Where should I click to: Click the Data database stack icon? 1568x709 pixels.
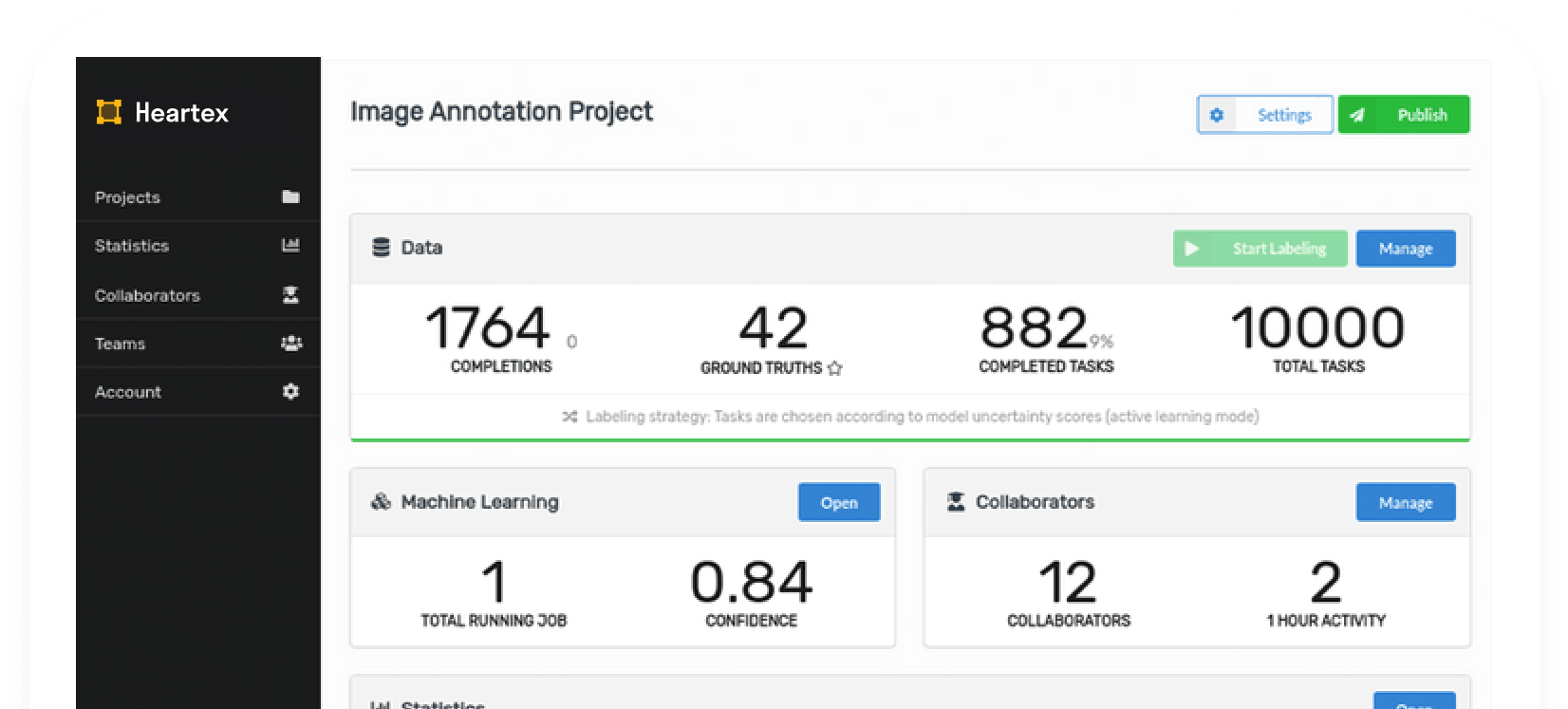tap(381, 248)
